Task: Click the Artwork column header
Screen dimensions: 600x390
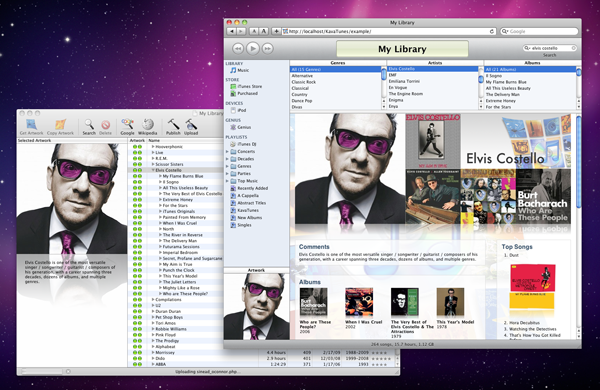Action: 137,140
